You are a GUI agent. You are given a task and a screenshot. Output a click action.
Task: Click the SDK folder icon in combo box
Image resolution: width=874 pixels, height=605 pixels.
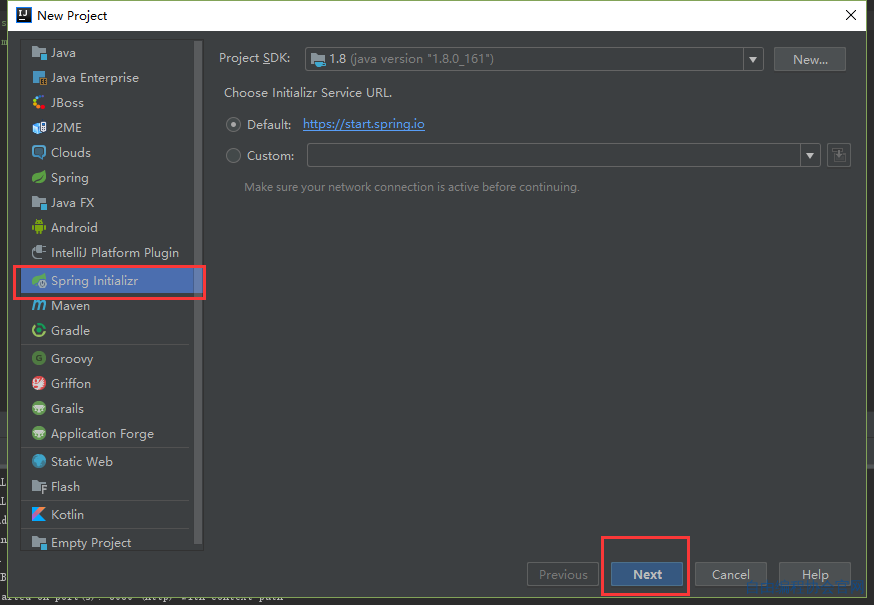pos(318,59)
